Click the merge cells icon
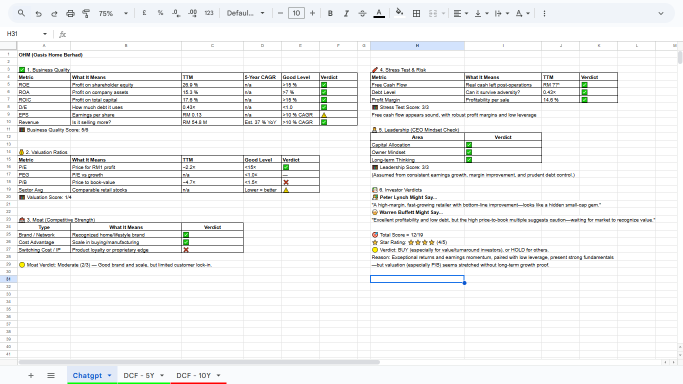Screen dimensions: 683x384 tap(433, 13)
